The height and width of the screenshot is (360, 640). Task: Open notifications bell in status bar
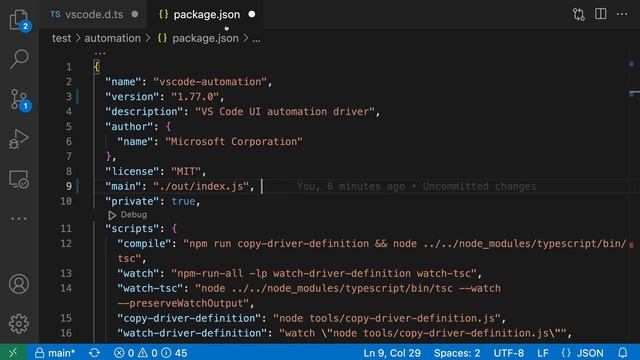[622, 353]
